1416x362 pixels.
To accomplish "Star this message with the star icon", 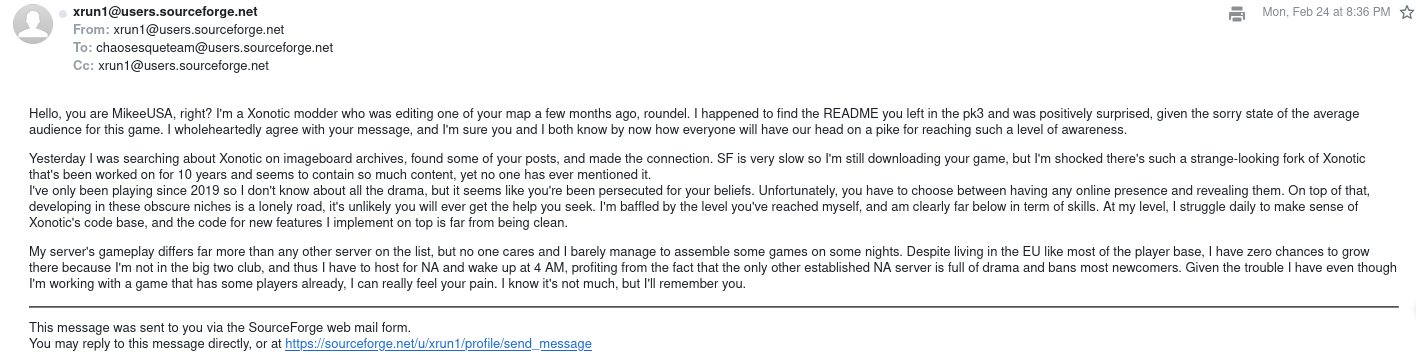I will [1405, 12].
